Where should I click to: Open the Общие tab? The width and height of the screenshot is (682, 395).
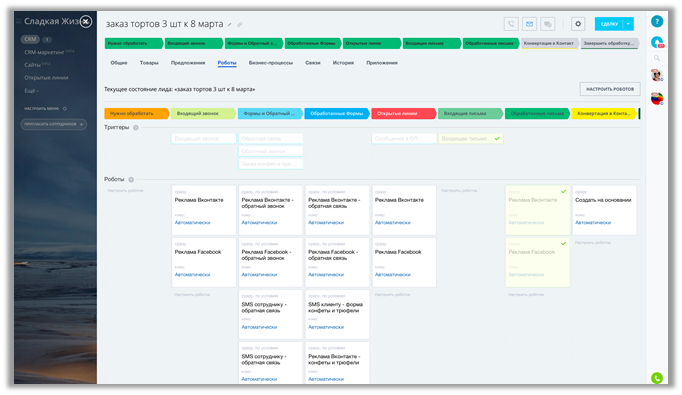click(119, 63)
